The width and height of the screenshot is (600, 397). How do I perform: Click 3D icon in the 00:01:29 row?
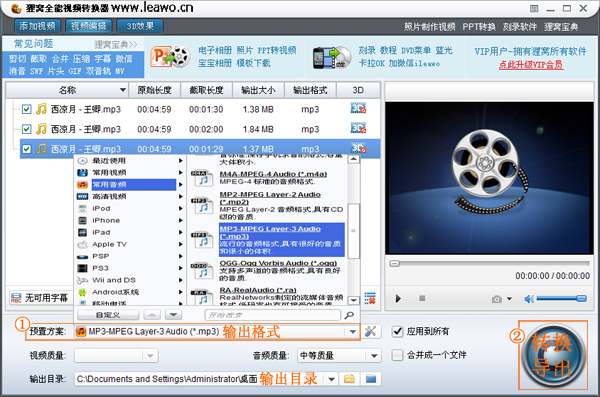tap(358, 148)
